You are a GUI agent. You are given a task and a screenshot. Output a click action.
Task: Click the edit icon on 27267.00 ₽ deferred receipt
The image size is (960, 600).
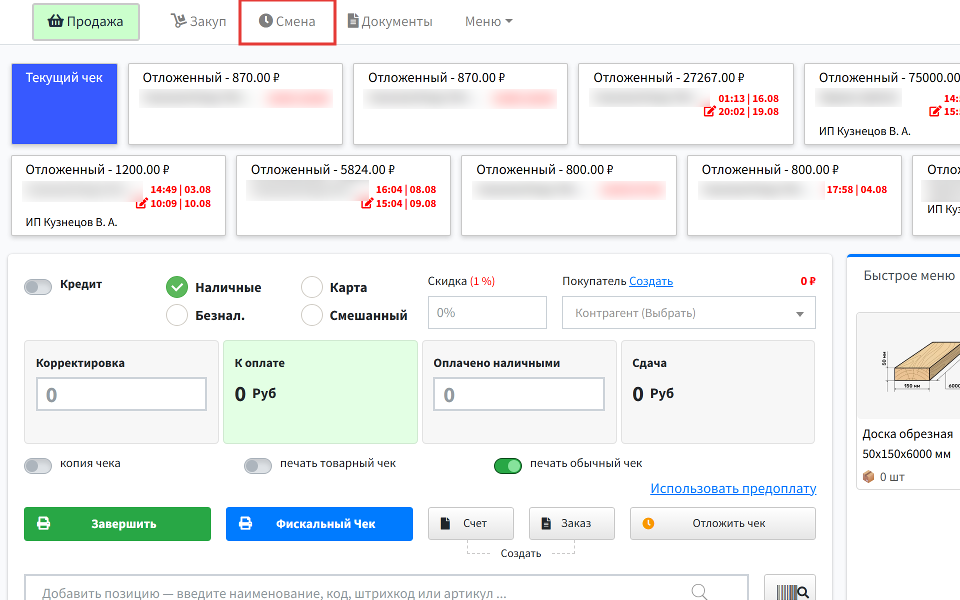(710, 111)
